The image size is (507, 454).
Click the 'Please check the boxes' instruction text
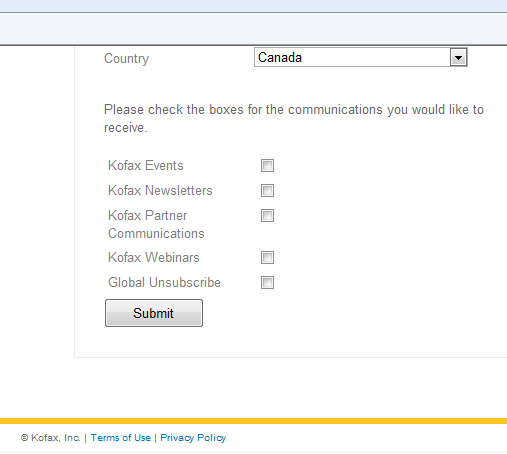[x=294, y=119]
